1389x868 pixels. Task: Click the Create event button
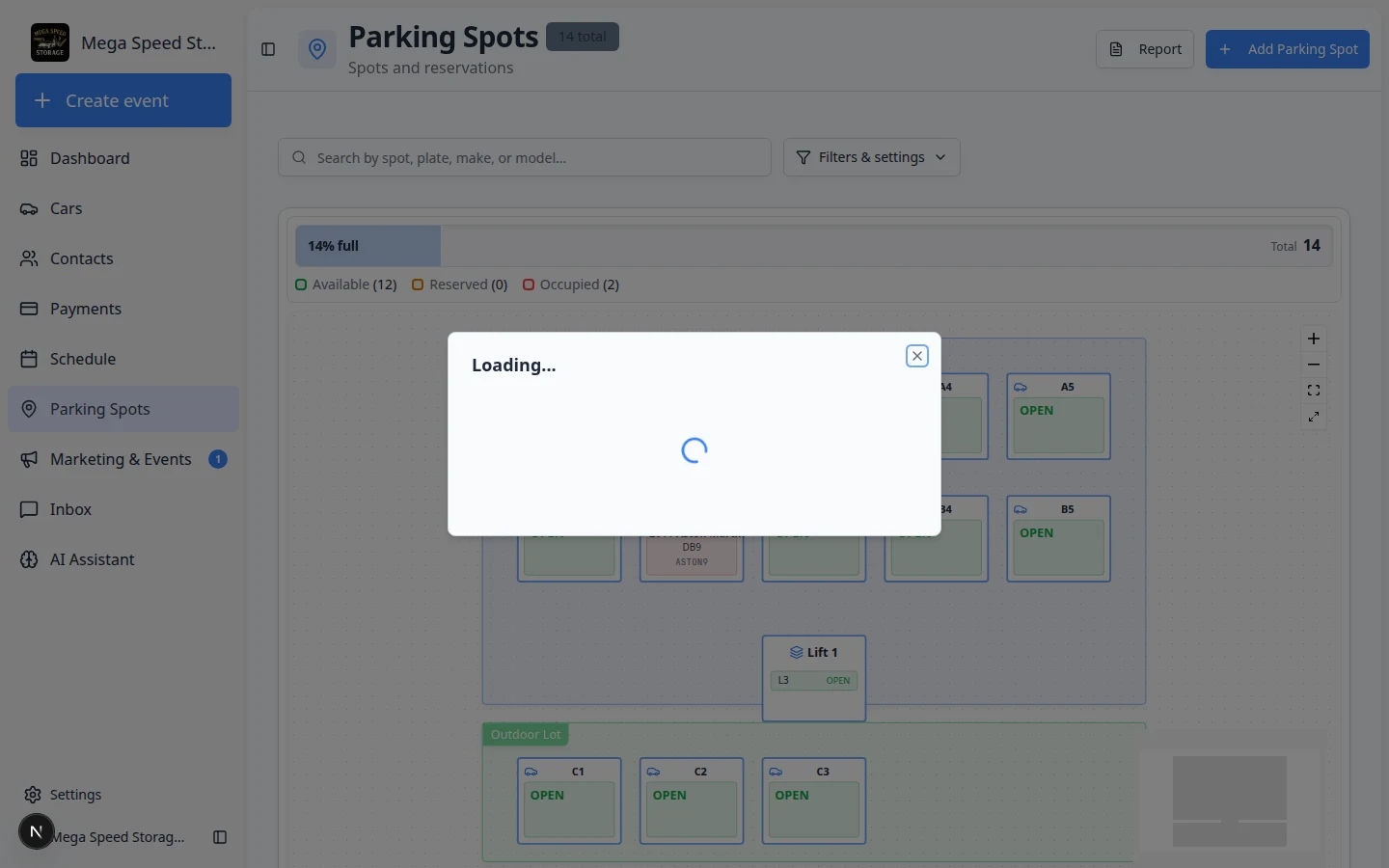coord(123,100)
